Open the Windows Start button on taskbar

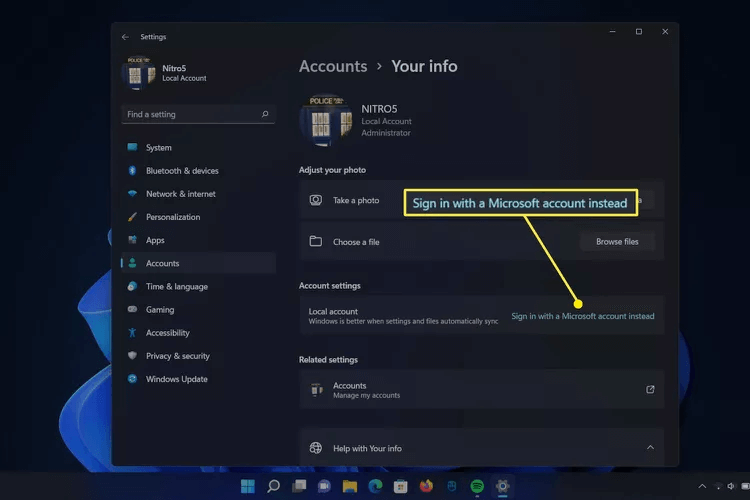pos(248,486)
